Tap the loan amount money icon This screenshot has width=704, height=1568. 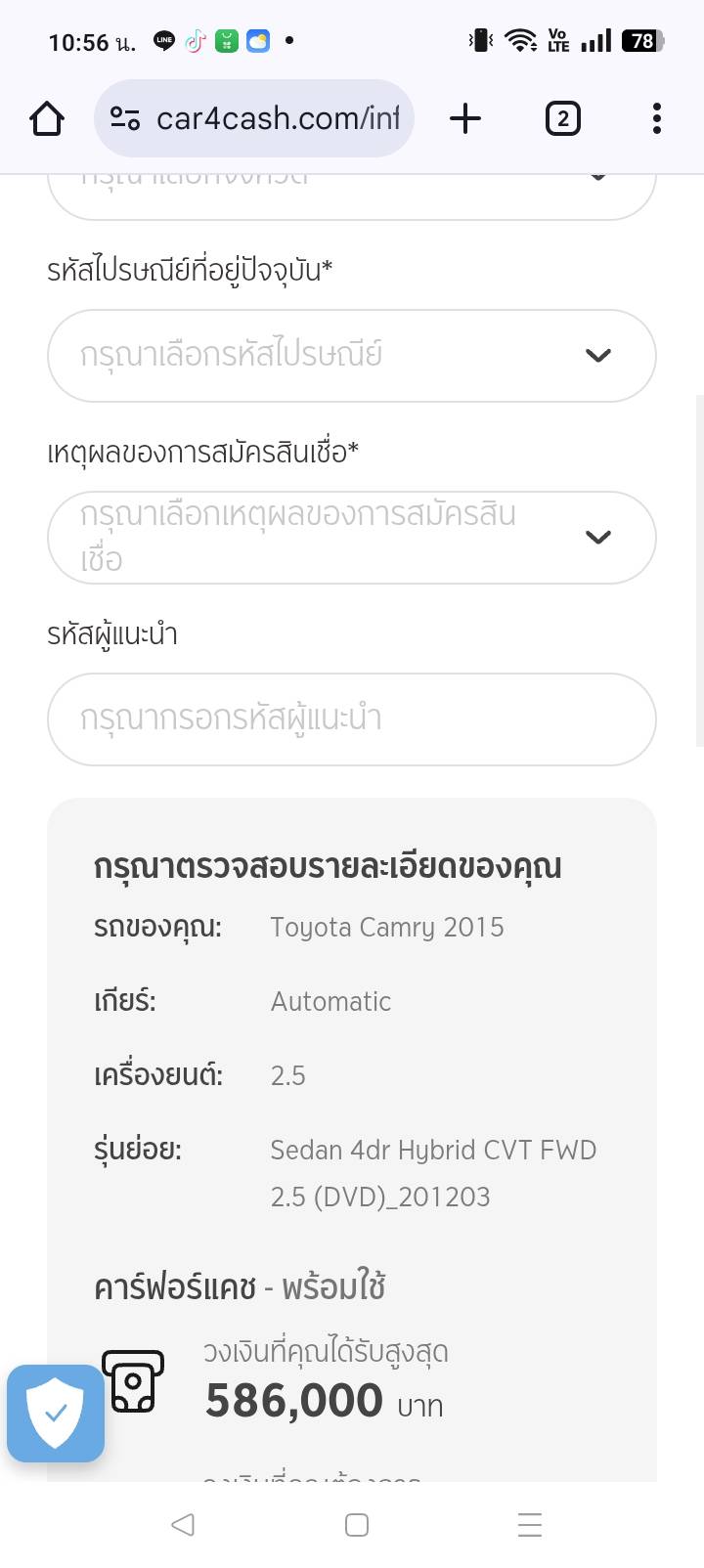133,1381
